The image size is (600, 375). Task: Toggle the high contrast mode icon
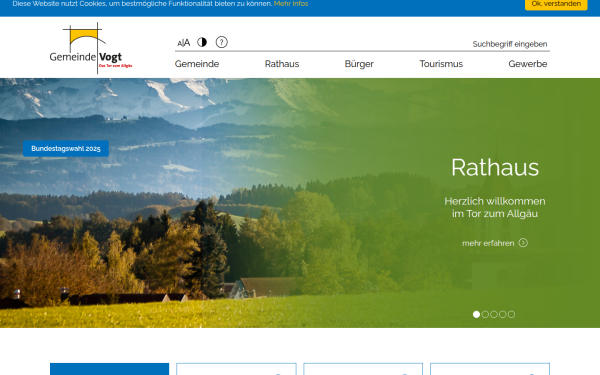[x=202, y=42]
